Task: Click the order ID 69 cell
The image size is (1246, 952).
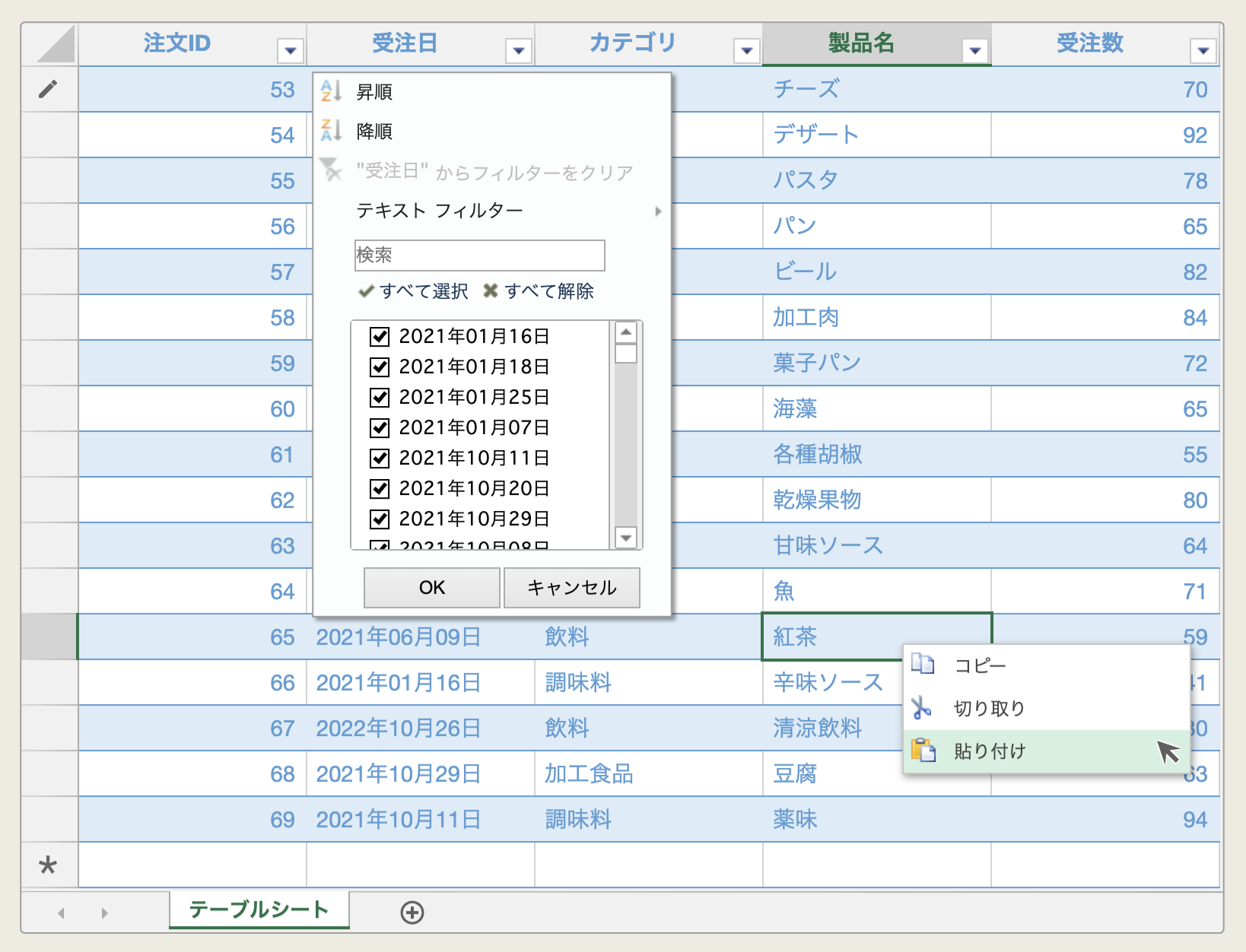Action: coord(192,819)
